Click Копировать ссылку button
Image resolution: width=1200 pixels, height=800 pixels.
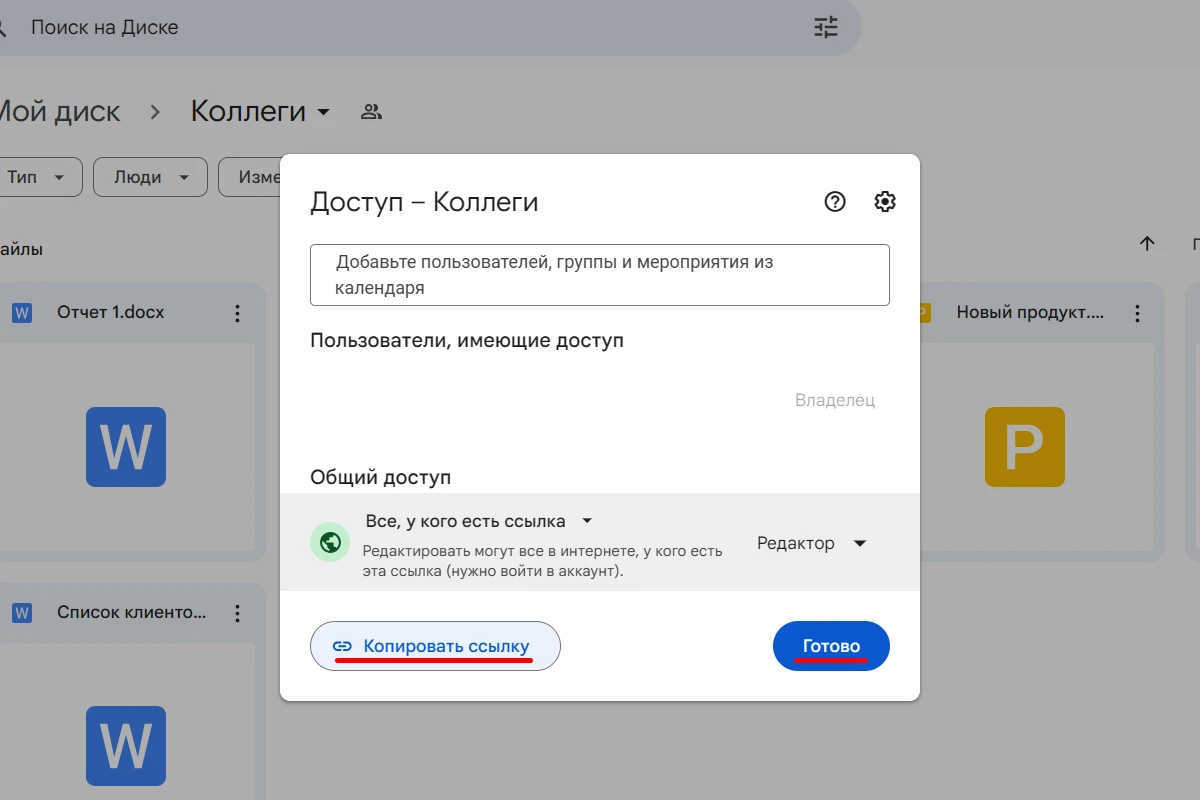tap(435, 646)
